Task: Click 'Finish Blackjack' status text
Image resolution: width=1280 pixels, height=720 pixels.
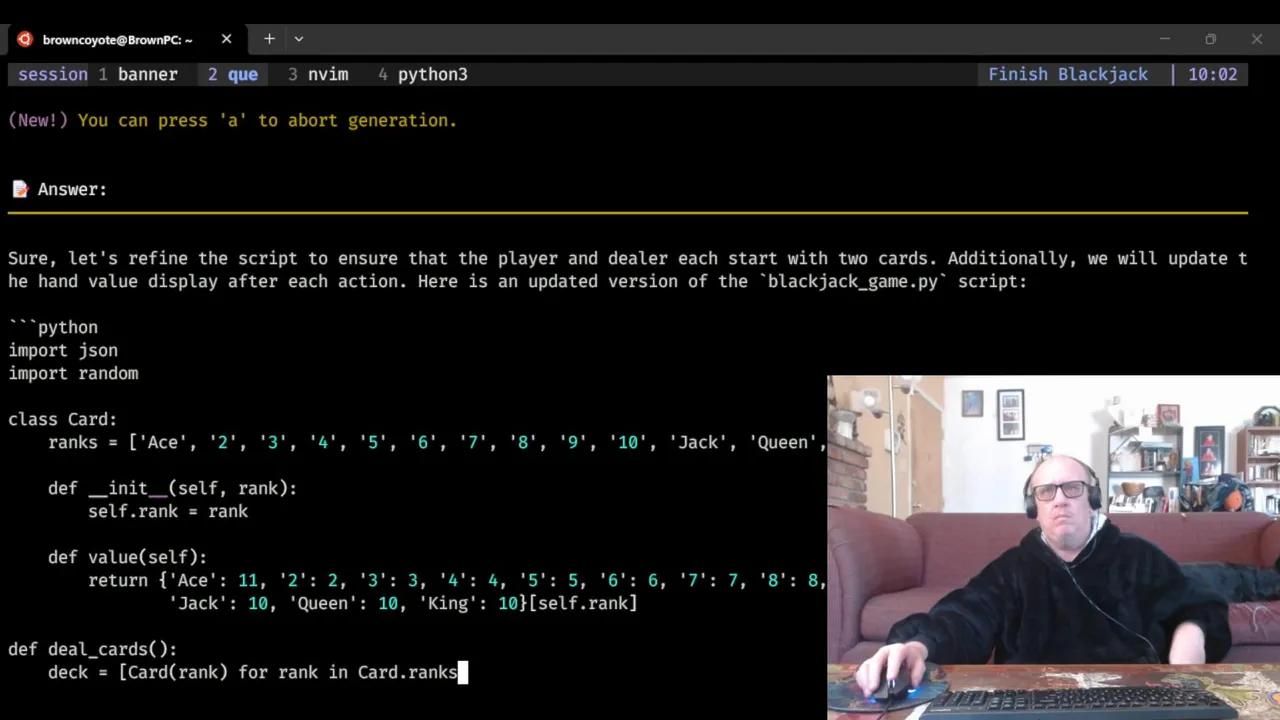Action: tap(1068, 74)
